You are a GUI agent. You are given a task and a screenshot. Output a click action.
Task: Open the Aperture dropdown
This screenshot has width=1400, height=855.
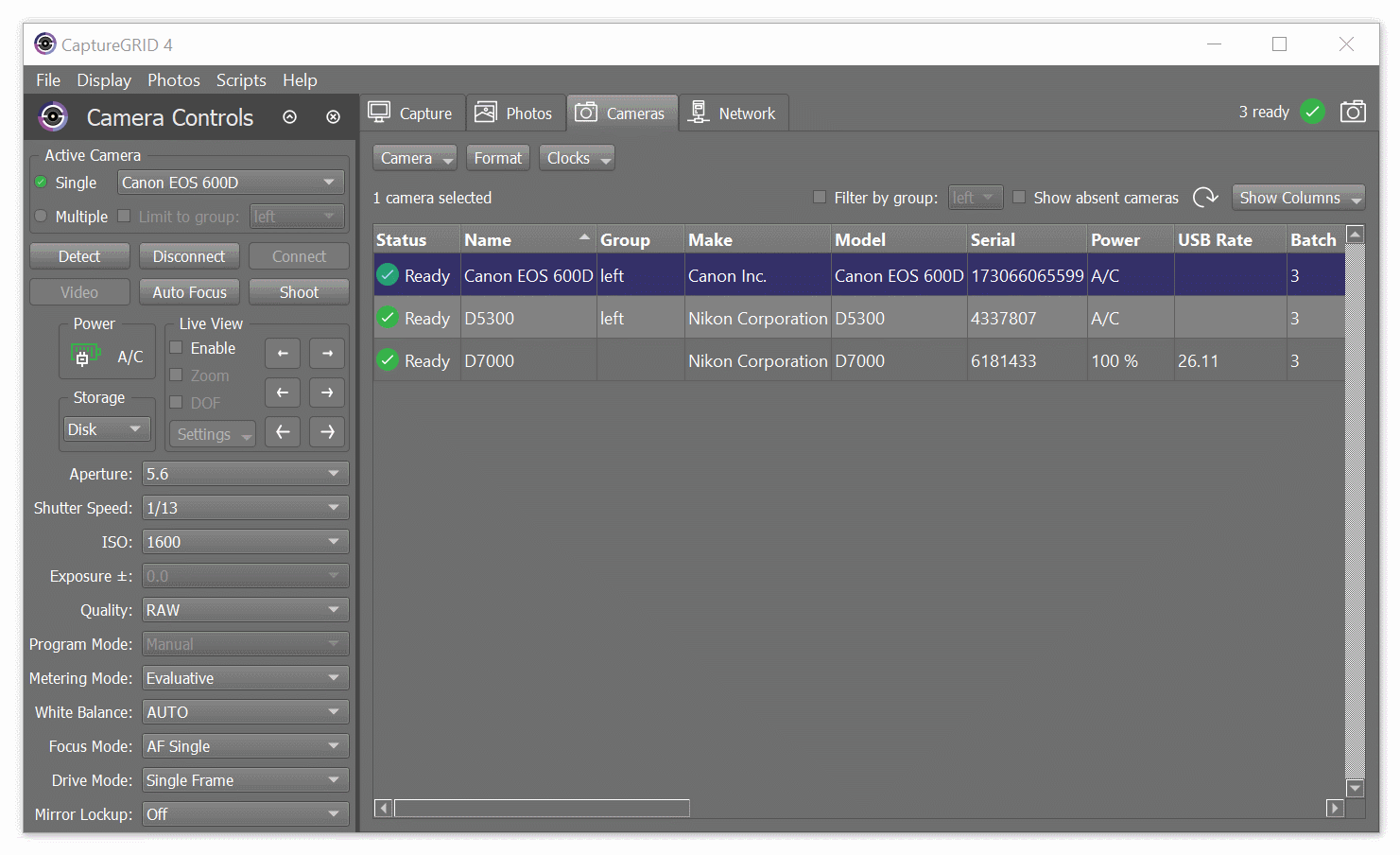245,474
